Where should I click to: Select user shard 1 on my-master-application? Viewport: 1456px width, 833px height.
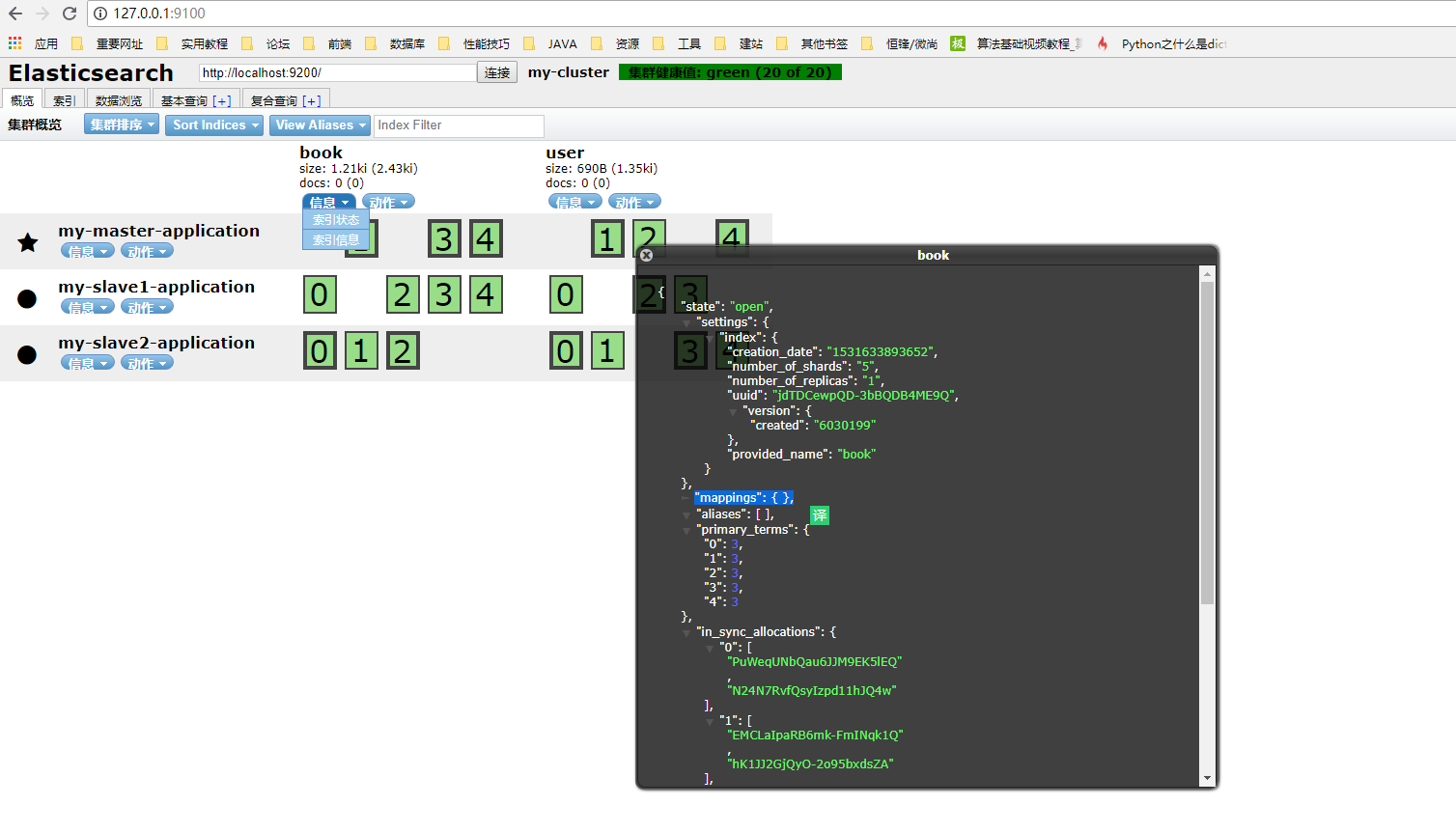tap(607, 238)
